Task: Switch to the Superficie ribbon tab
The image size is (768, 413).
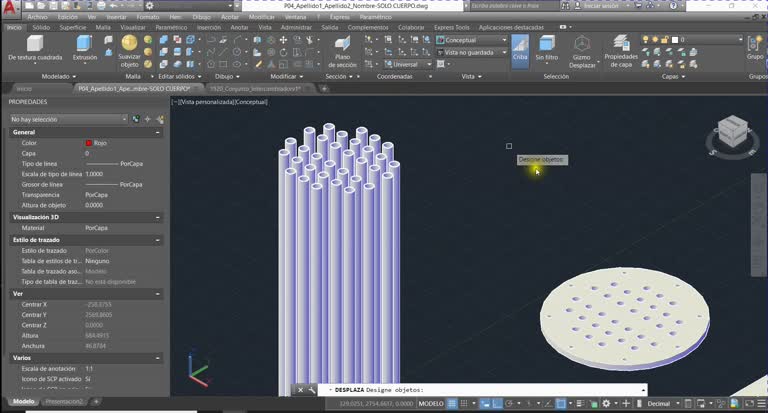Action: 73,27
